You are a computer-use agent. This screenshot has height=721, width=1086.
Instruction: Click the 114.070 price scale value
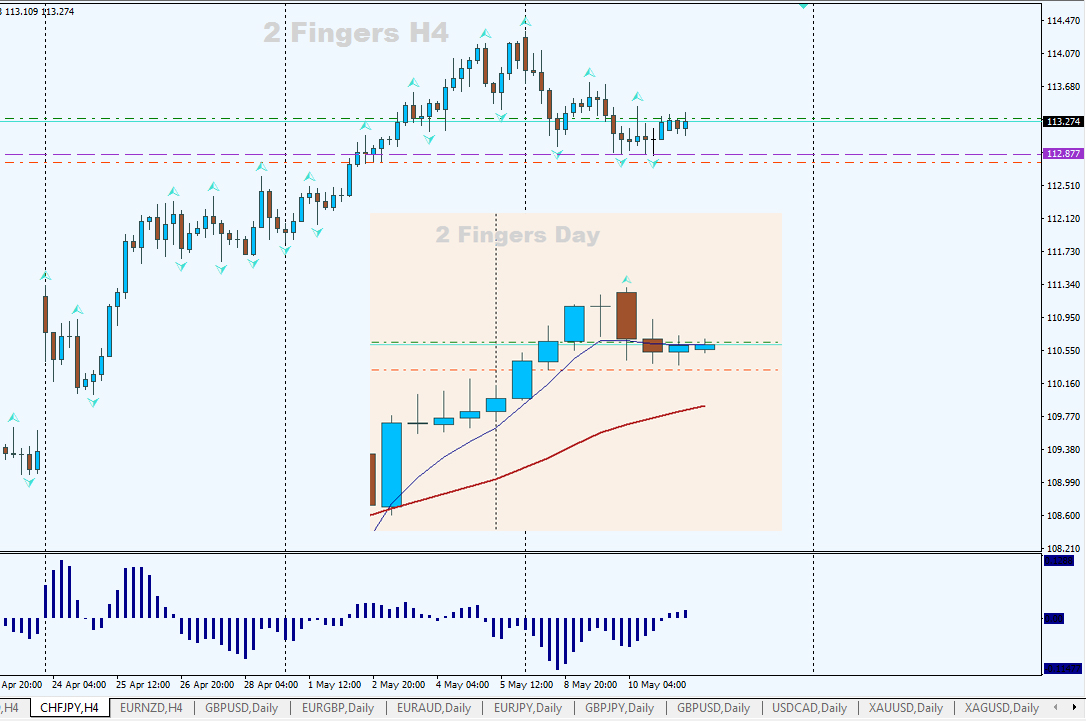click(x=1063, y=53)
